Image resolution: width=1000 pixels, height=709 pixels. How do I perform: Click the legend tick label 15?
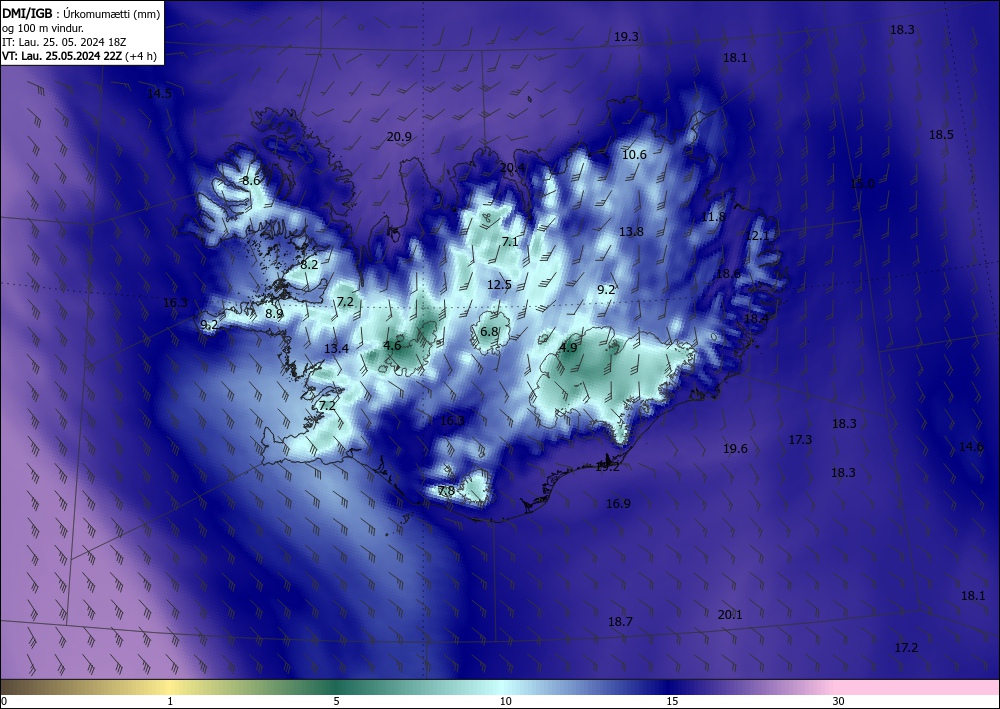click(x=672, y=701)
